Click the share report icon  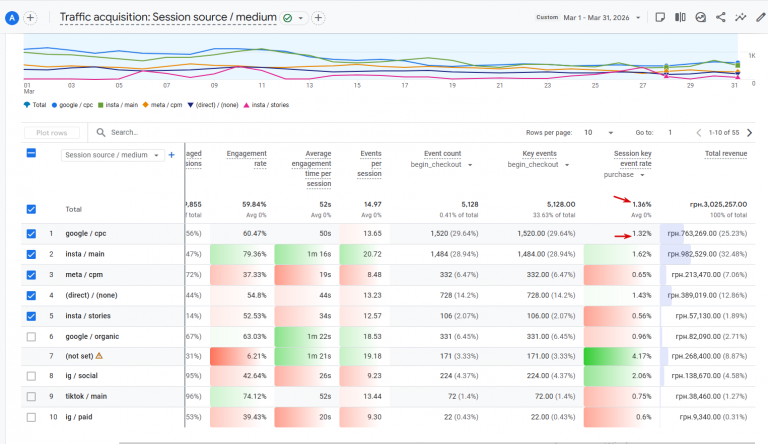click(x=720, y=17)
